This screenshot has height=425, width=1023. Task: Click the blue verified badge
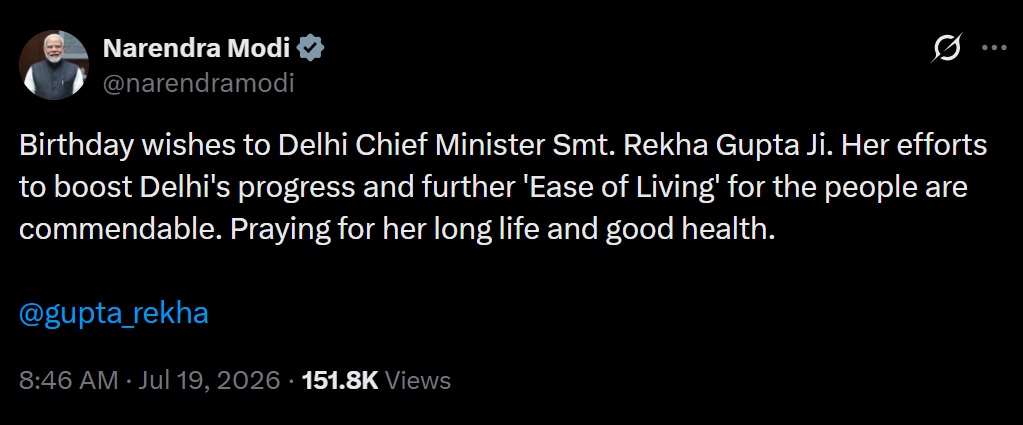311,49
